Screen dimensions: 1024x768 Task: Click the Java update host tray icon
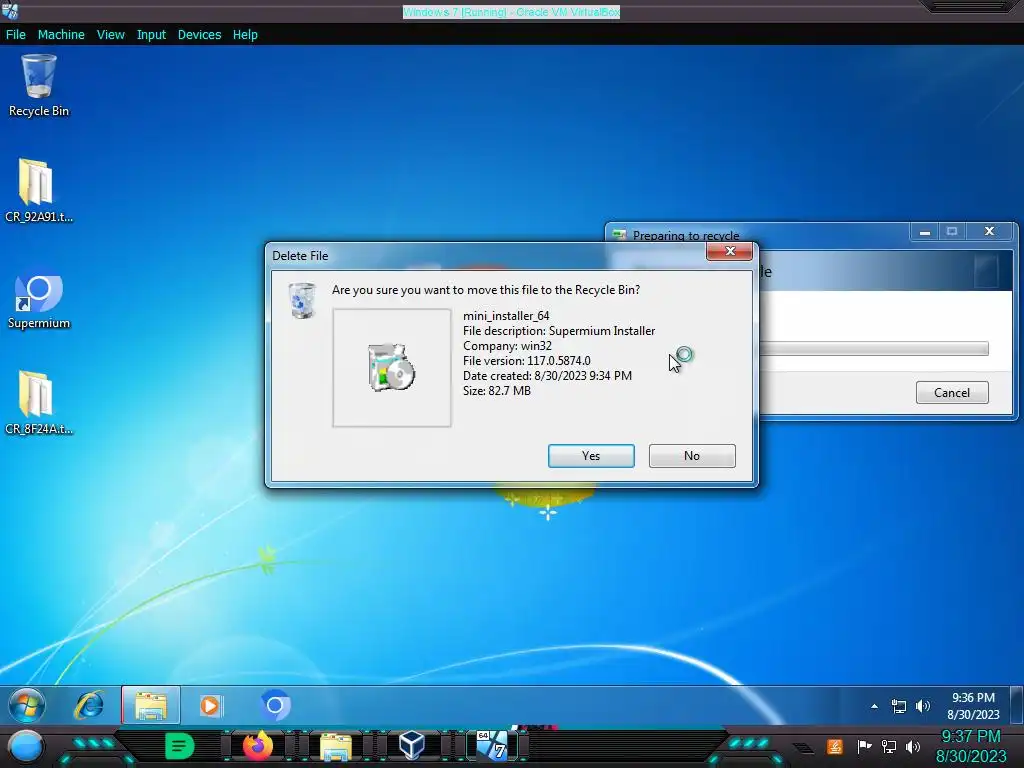(x=835, y=746)
